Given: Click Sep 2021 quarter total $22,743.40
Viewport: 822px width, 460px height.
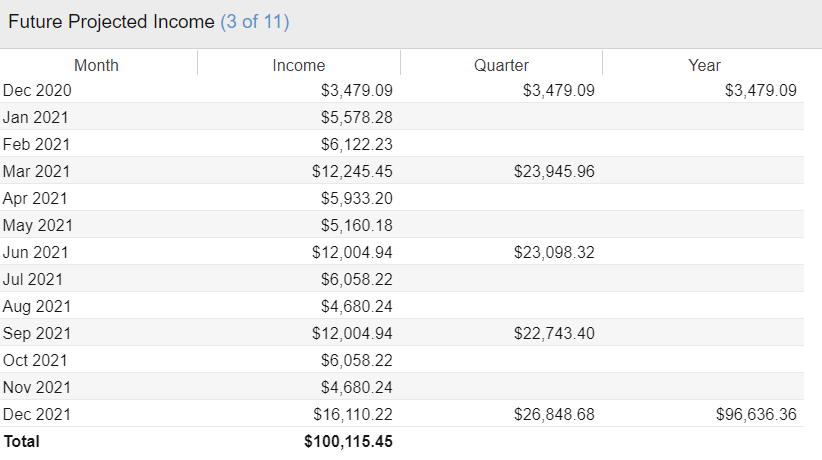Looking at the screenshot, I should click(x=554, y=333).
